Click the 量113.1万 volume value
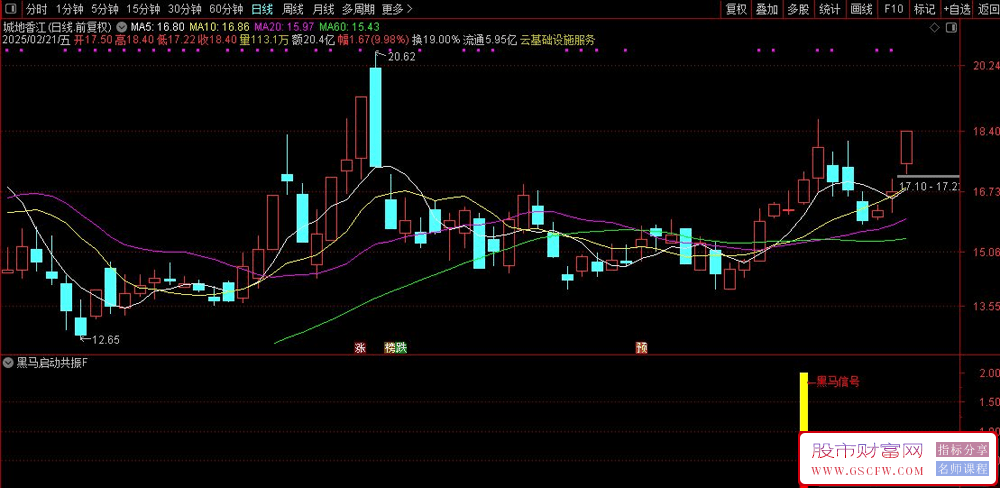 coord(264,40)
